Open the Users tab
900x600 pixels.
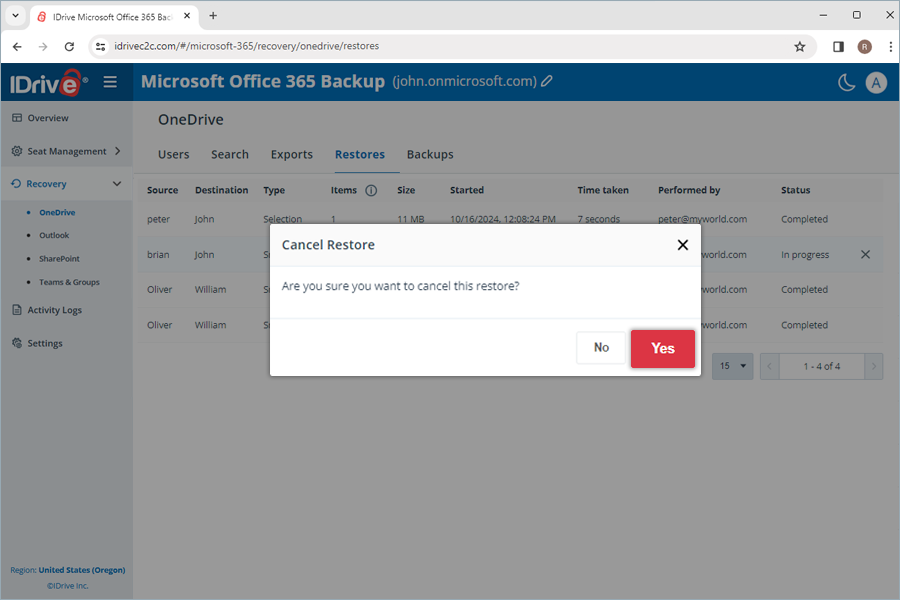pos(173,155)
